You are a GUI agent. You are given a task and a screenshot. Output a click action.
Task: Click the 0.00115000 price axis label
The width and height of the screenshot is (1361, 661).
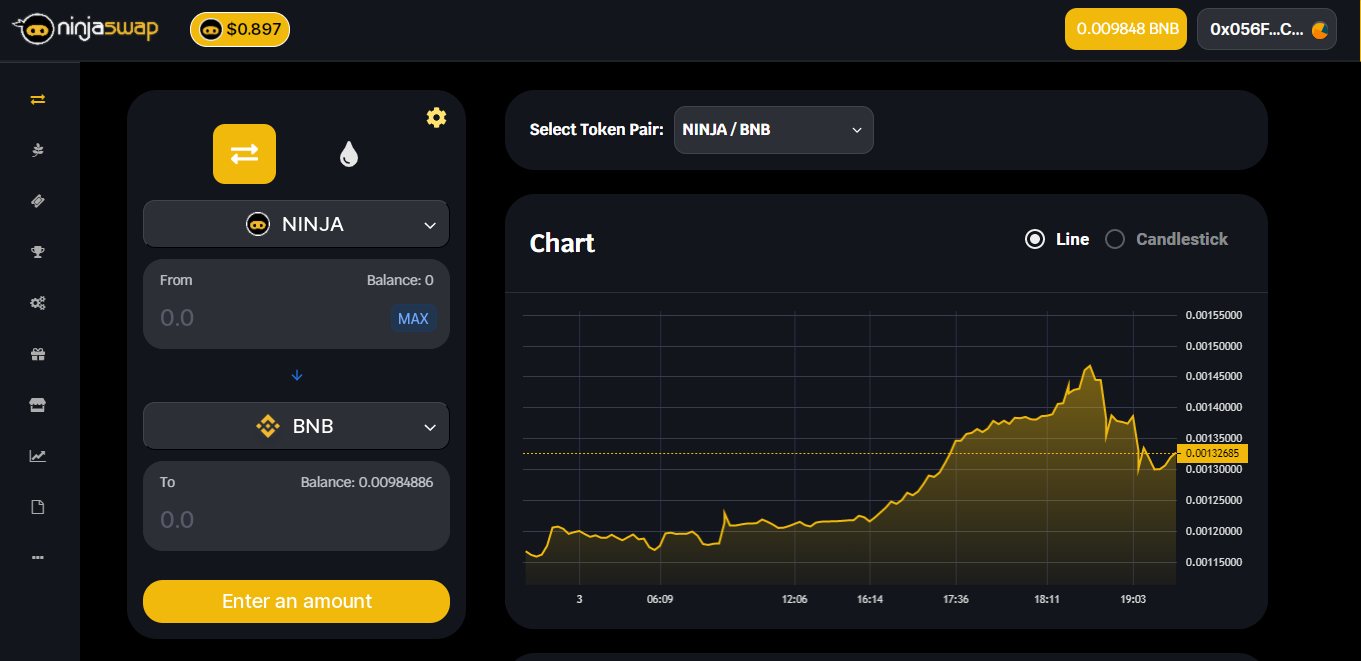(1214, 562)
